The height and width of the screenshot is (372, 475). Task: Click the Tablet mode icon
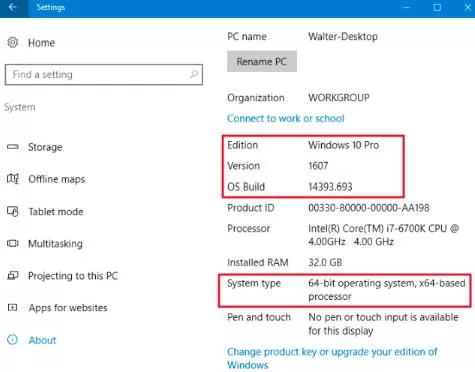[13, 211]
